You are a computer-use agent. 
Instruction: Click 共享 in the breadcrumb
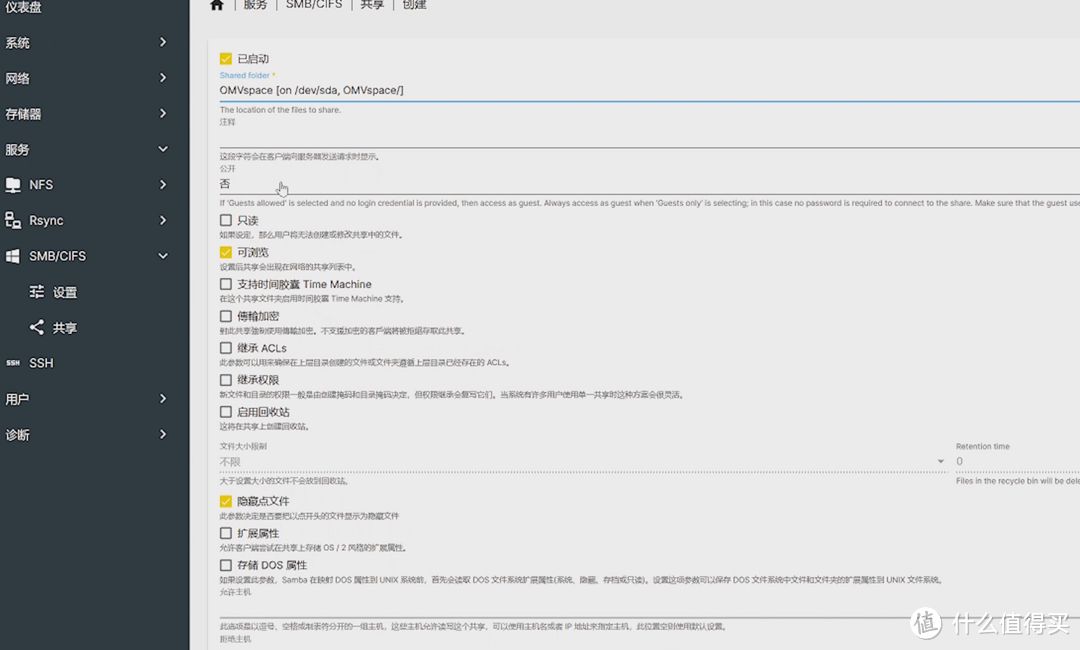click(x=372, y=5)
